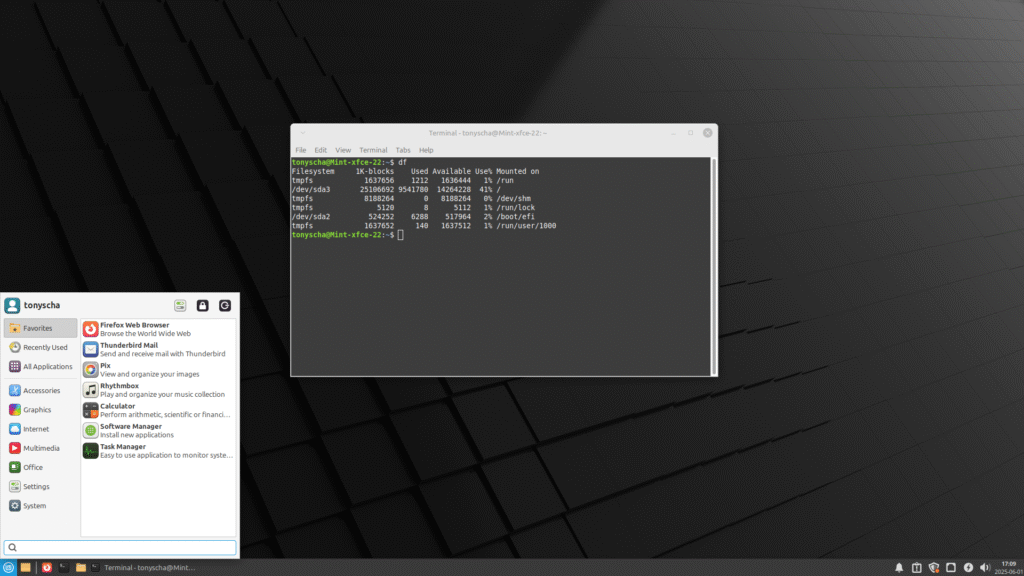The width and height of the screenshot is (1024, 576).
Task: Open the terminal window menu chevron
Action: (x=302, y=133)
